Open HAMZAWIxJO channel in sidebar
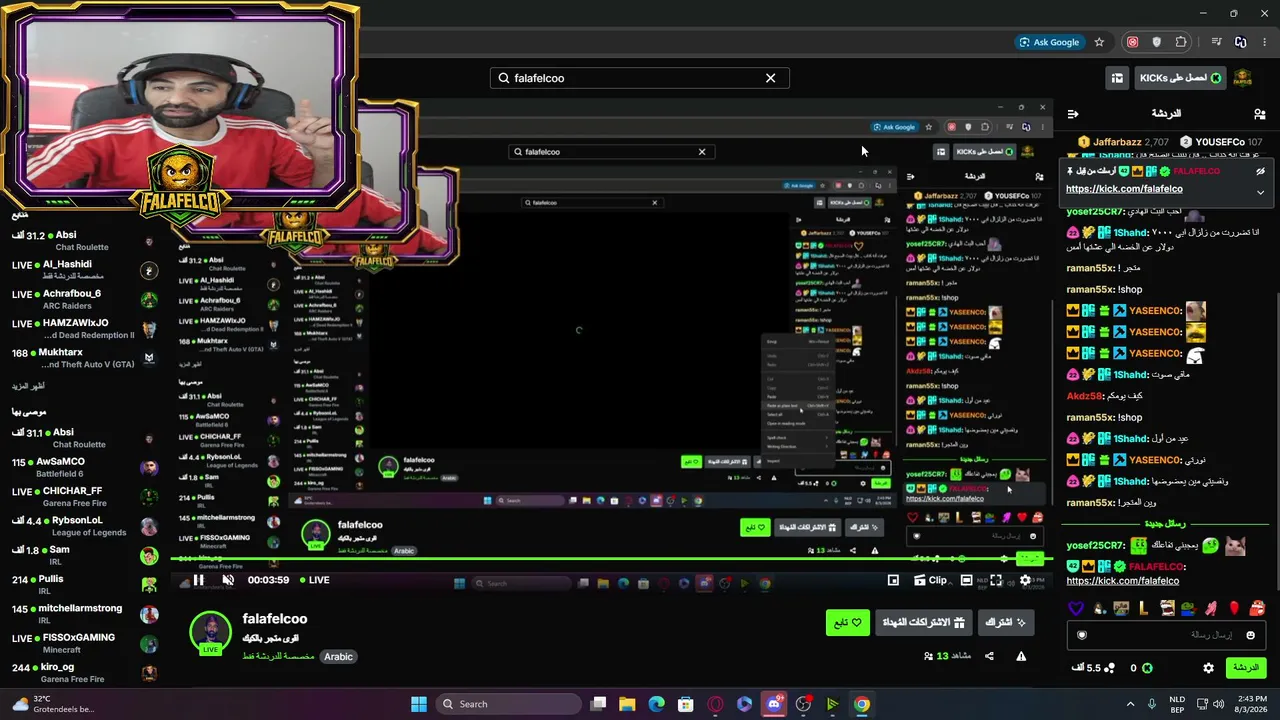 [x=85, y=329]
